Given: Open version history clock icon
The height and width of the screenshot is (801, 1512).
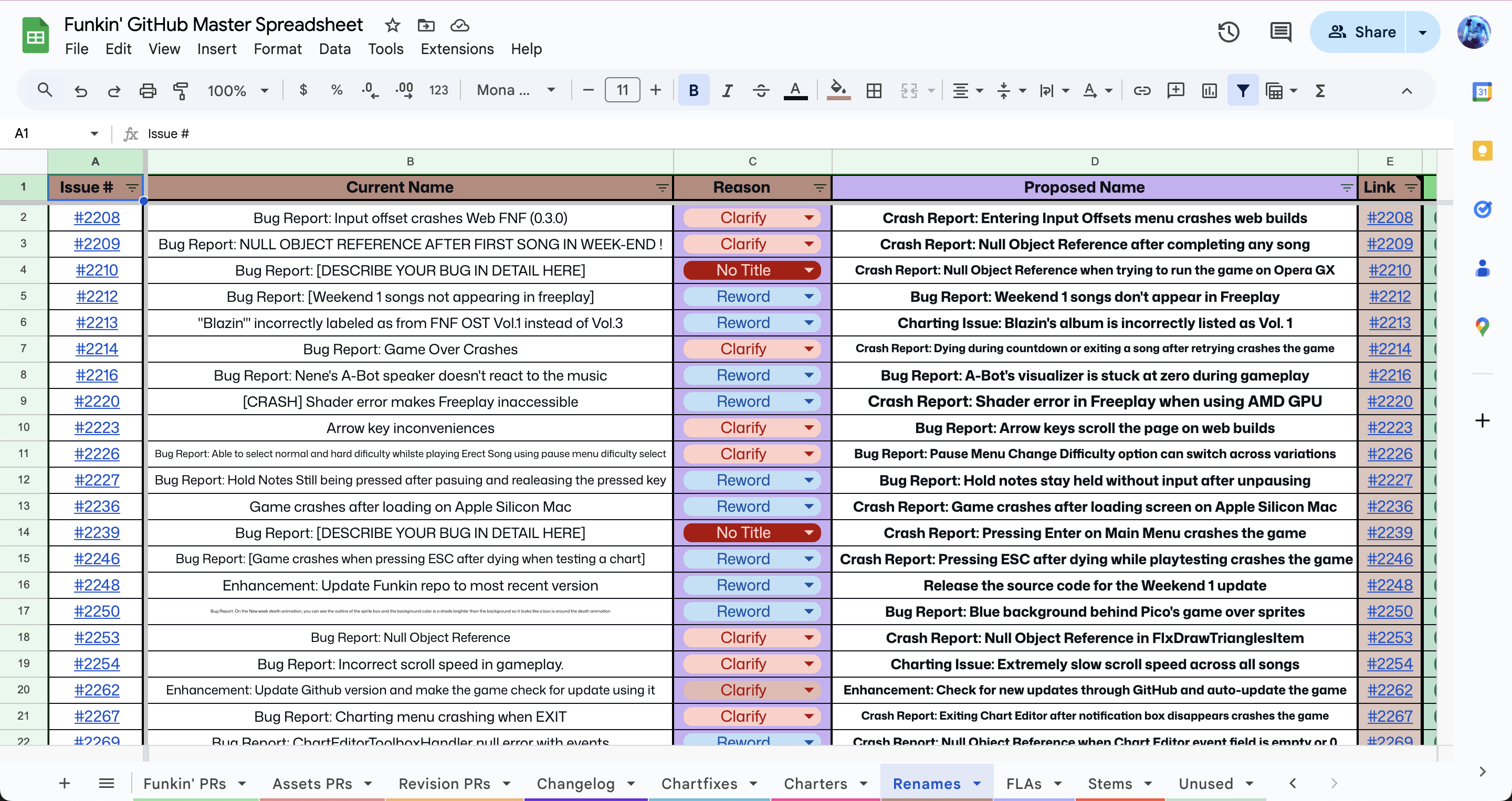Looking at the screenshot, I should [1228, 31].
